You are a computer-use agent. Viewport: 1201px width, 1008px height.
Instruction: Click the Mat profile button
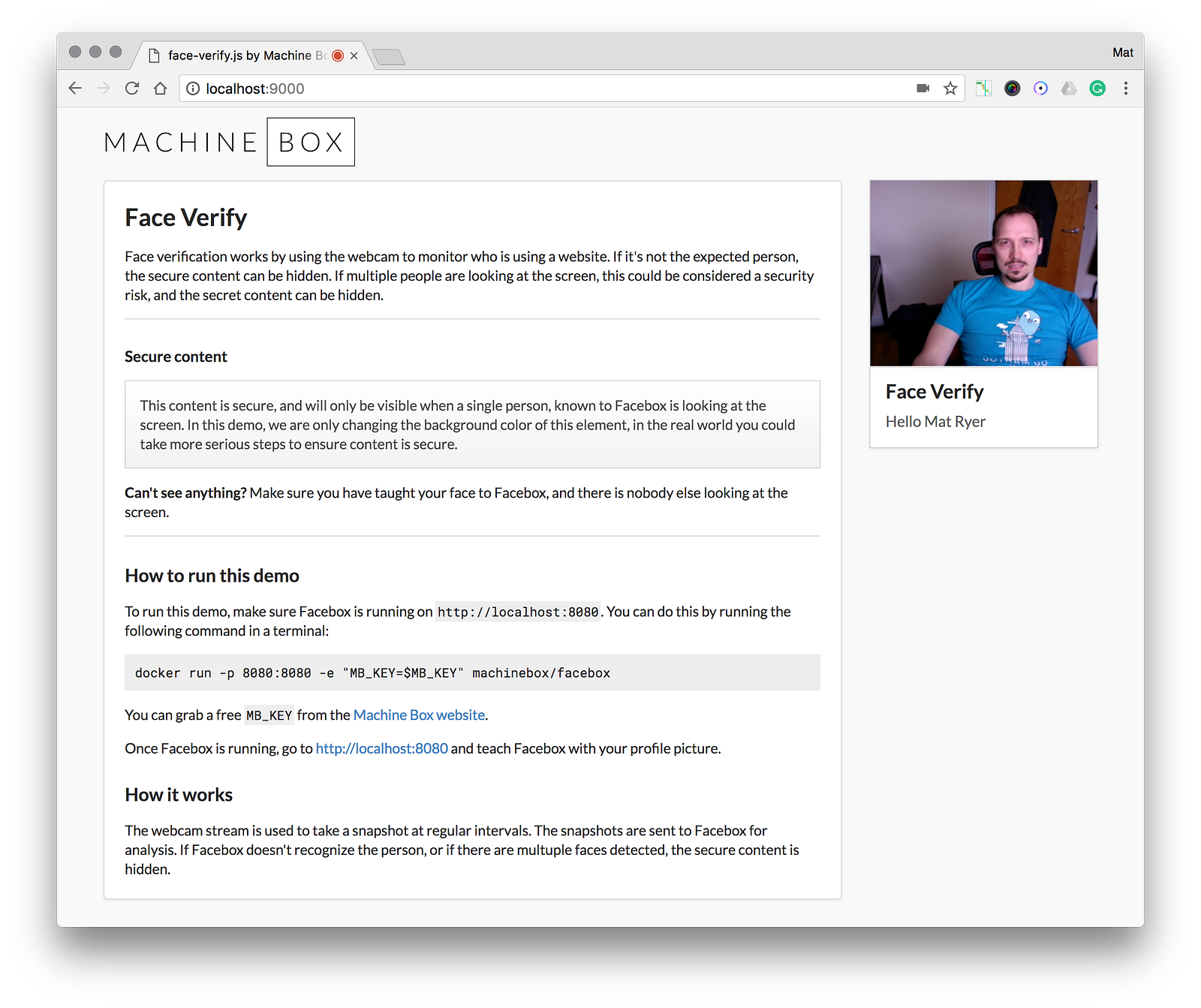1122,53
